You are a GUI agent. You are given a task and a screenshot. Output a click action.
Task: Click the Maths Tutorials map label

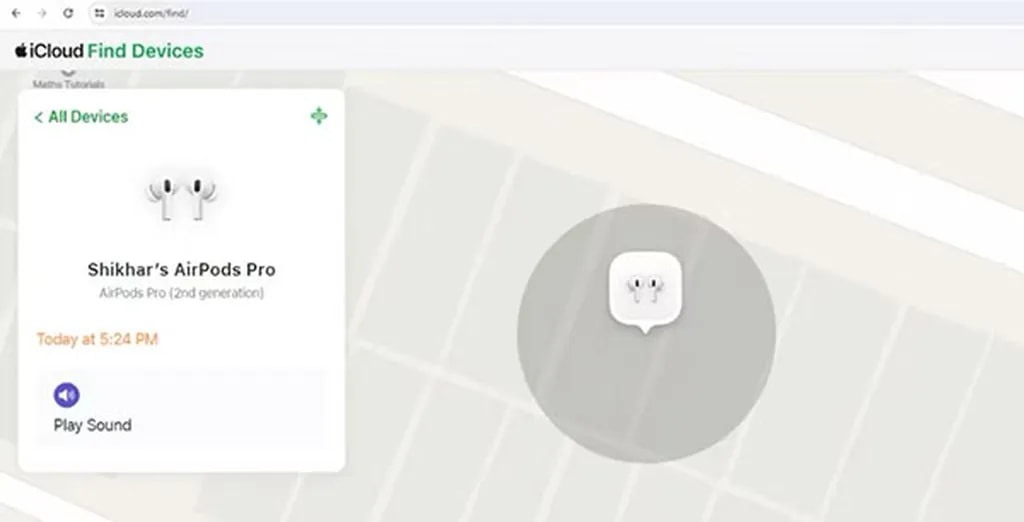[69, 84]
